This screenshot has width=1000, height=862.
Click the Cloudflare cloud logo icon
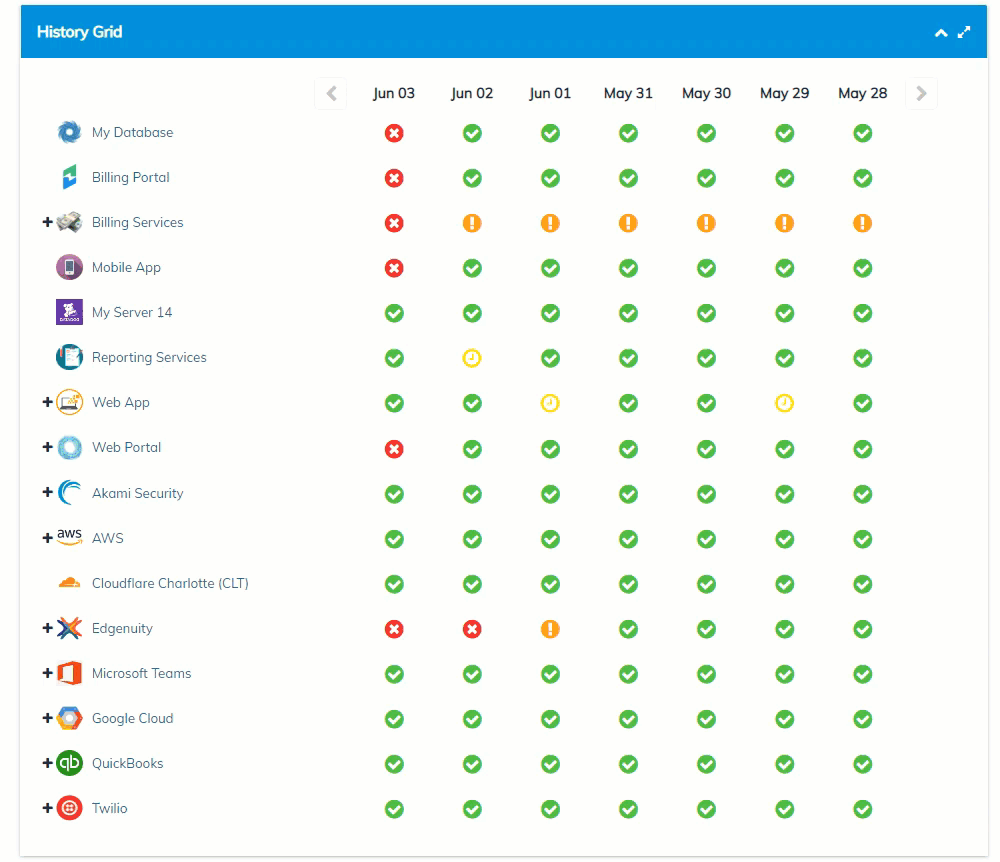70,583
